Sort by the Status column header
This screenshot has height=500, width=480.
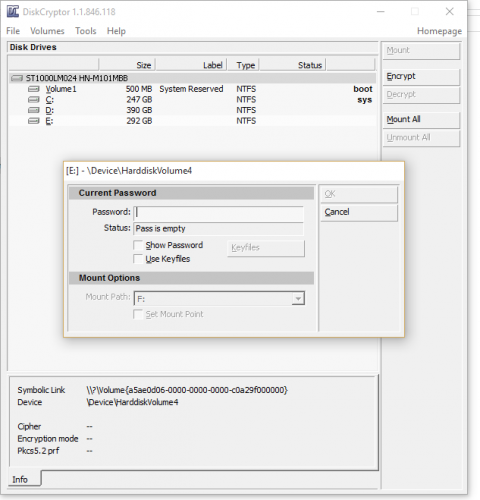[x=293, y=65]
